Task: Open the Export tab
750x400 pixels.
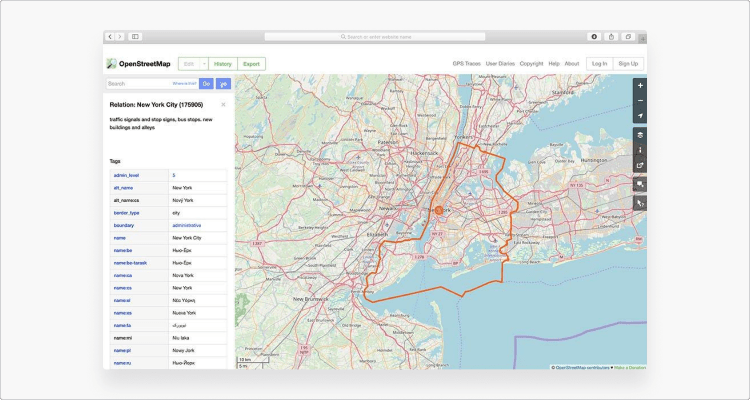Action: 251,64
